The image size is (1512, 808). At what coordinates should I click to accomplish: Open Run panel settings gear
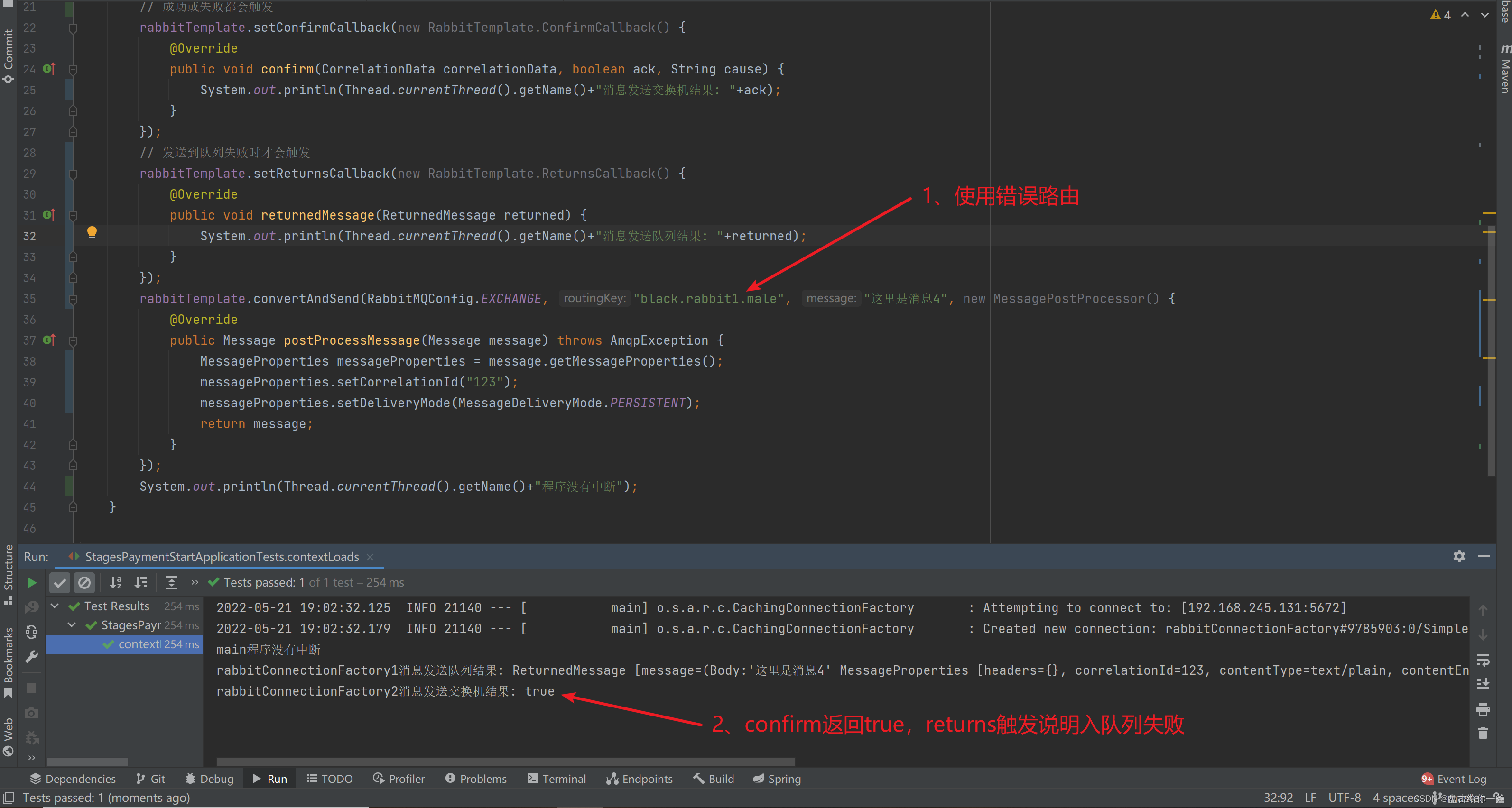[1459, 556]
